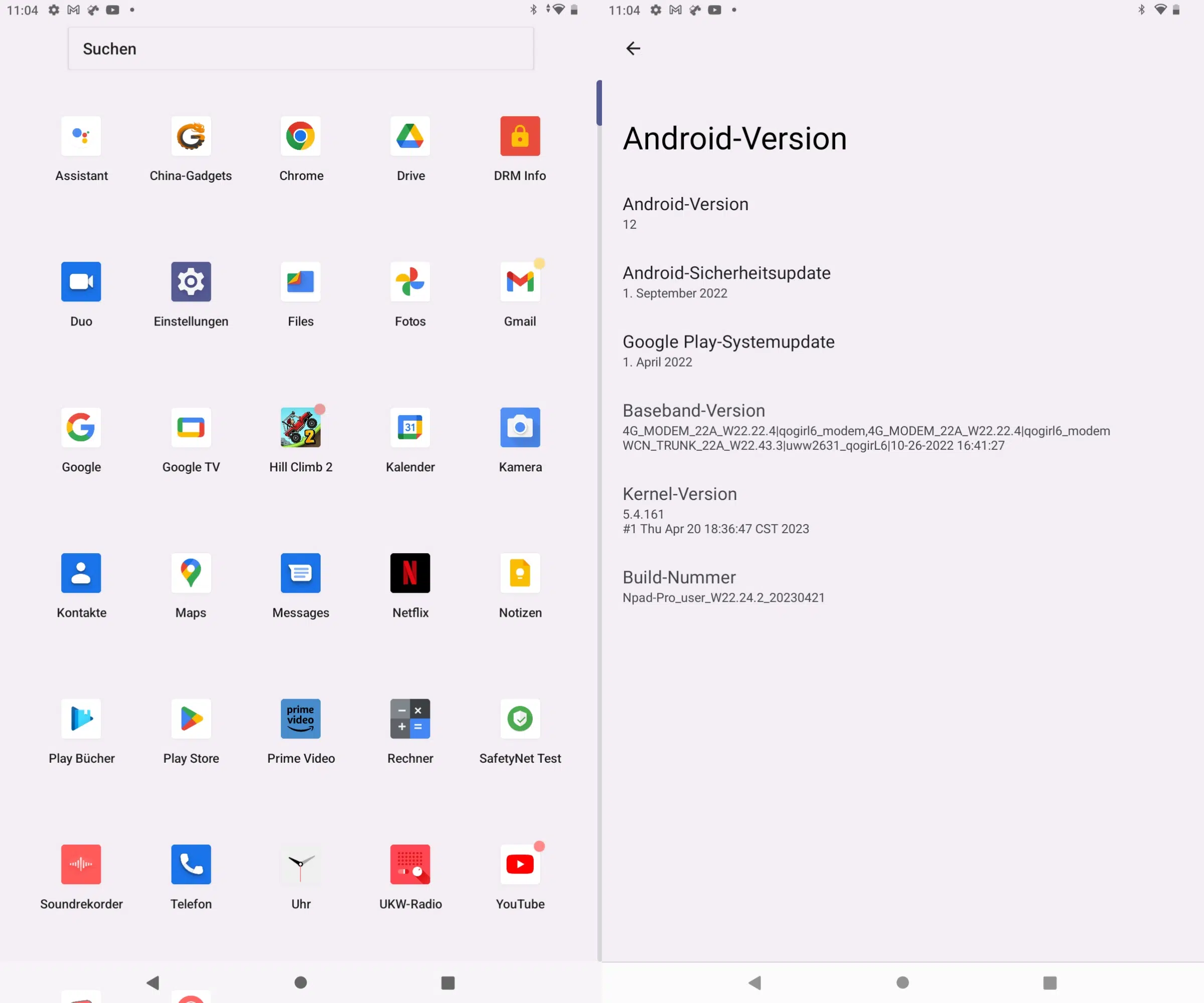1204x1003 pixels.
Task: Tap the Android-Version 12 entry
Action: [685, 213]
